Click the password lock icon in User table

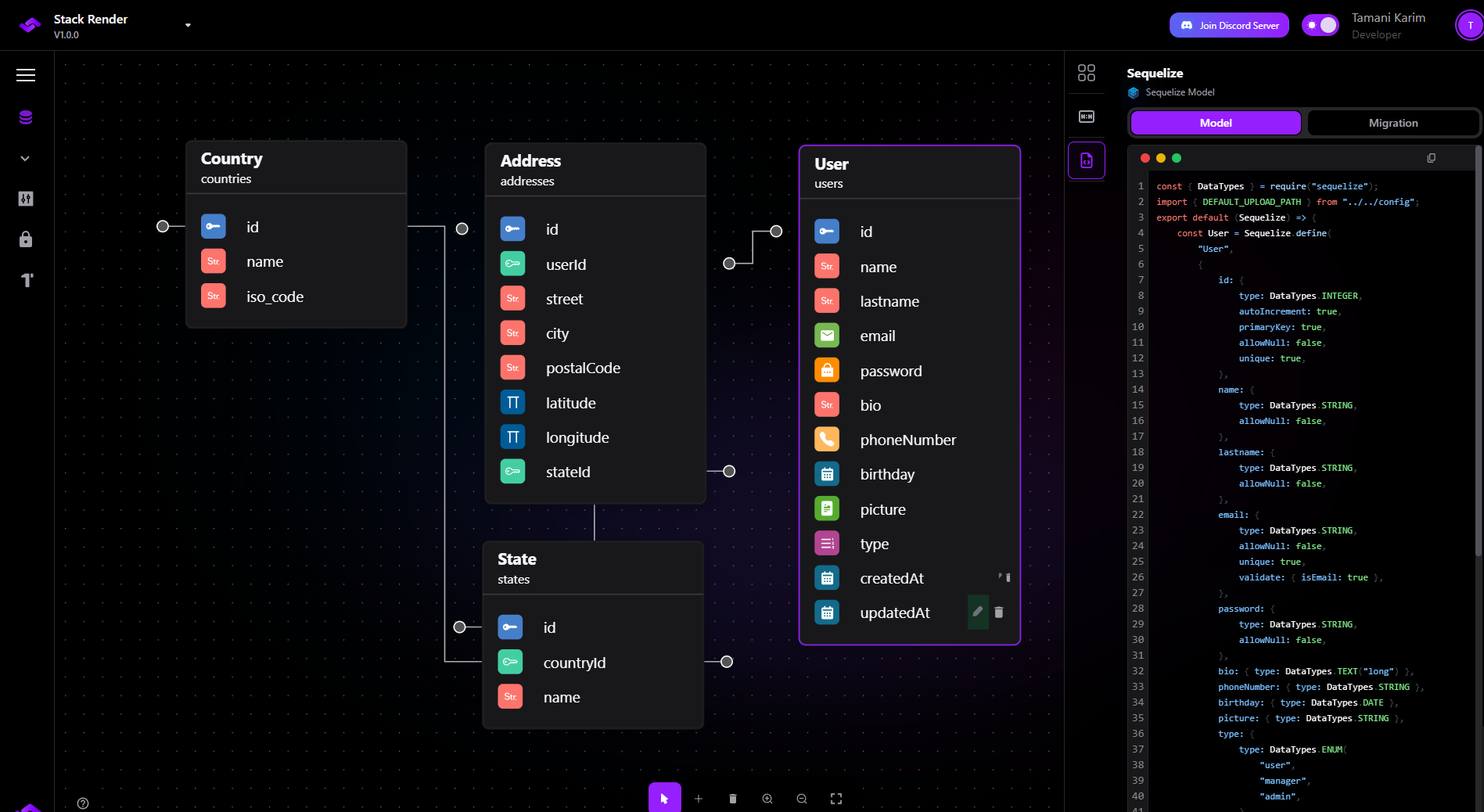(x=827, y=370)
